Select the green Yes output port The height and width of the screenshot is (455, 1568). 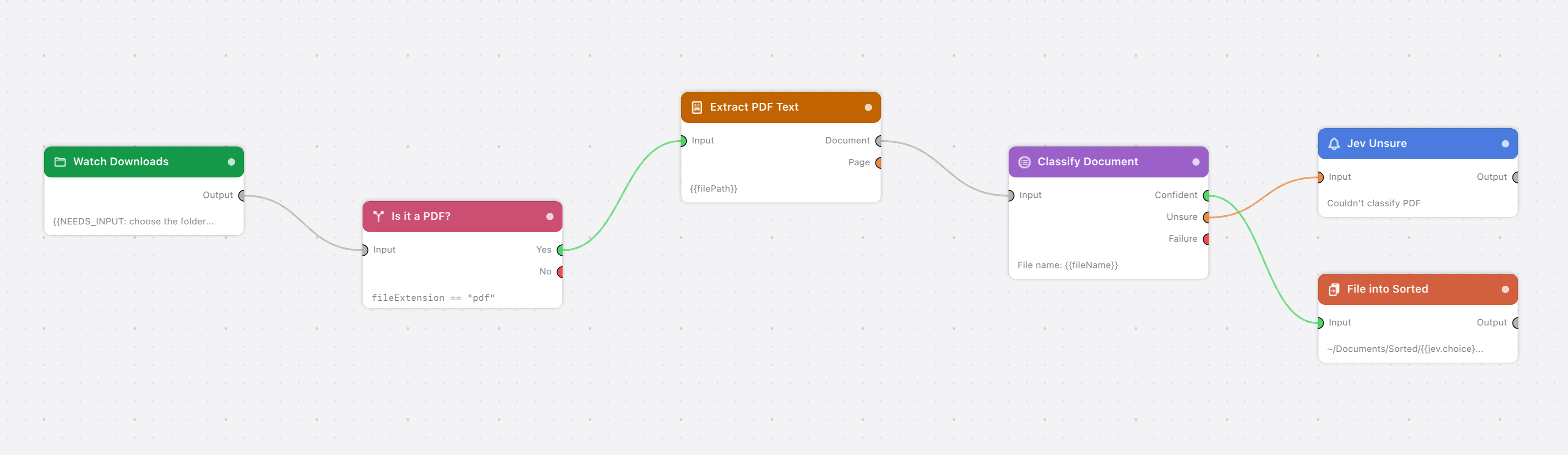pyautogui.click(x=560, y=250)
